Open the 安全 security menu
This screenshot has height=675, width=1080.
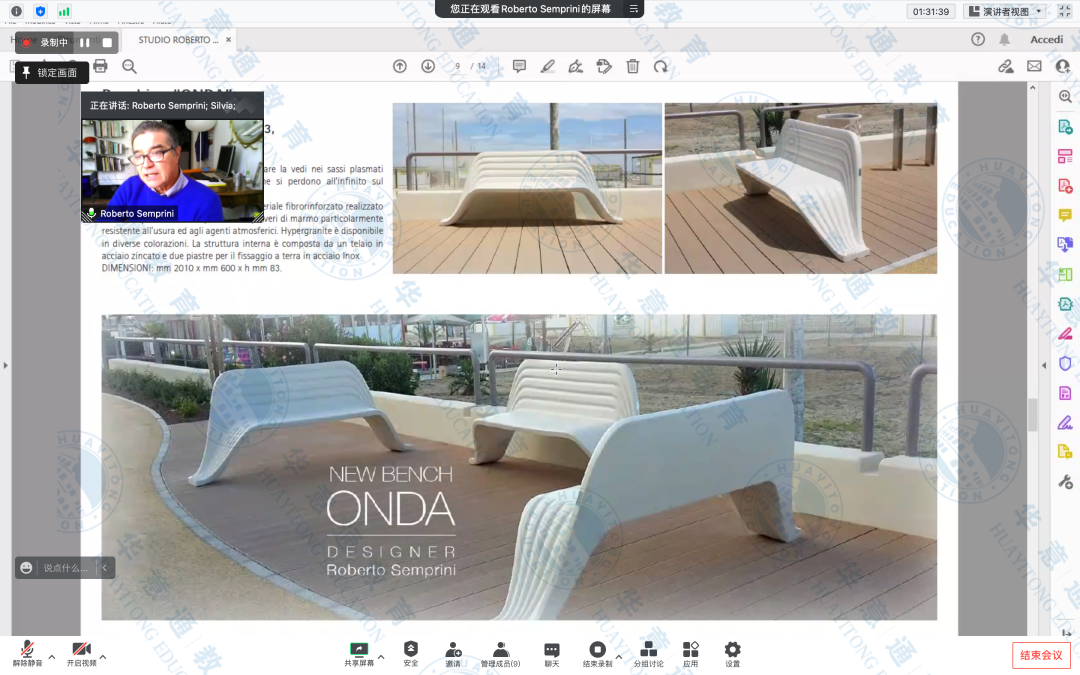(411, 654)
